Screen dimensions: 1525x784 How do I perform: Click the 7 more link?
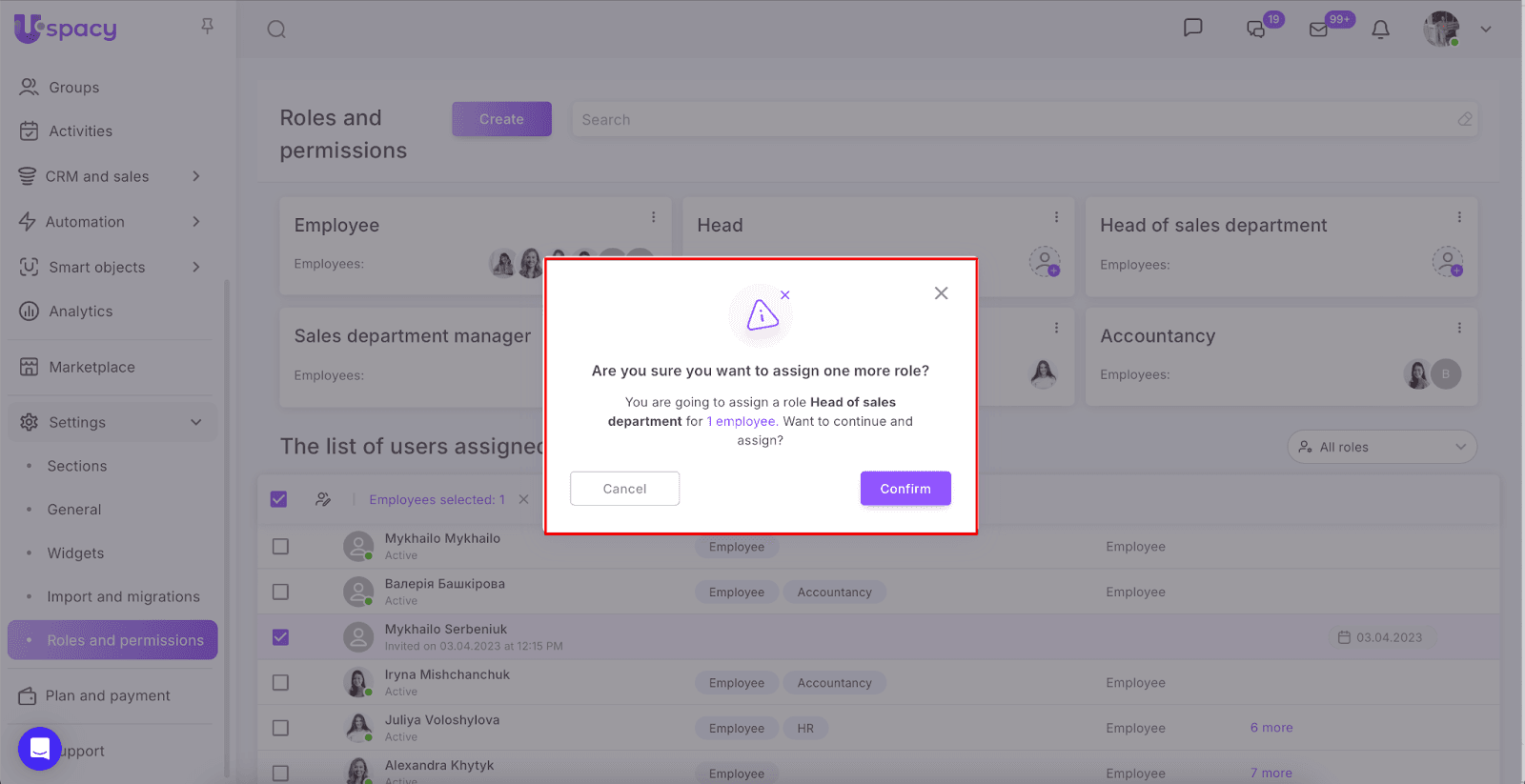click(1271, 774)
